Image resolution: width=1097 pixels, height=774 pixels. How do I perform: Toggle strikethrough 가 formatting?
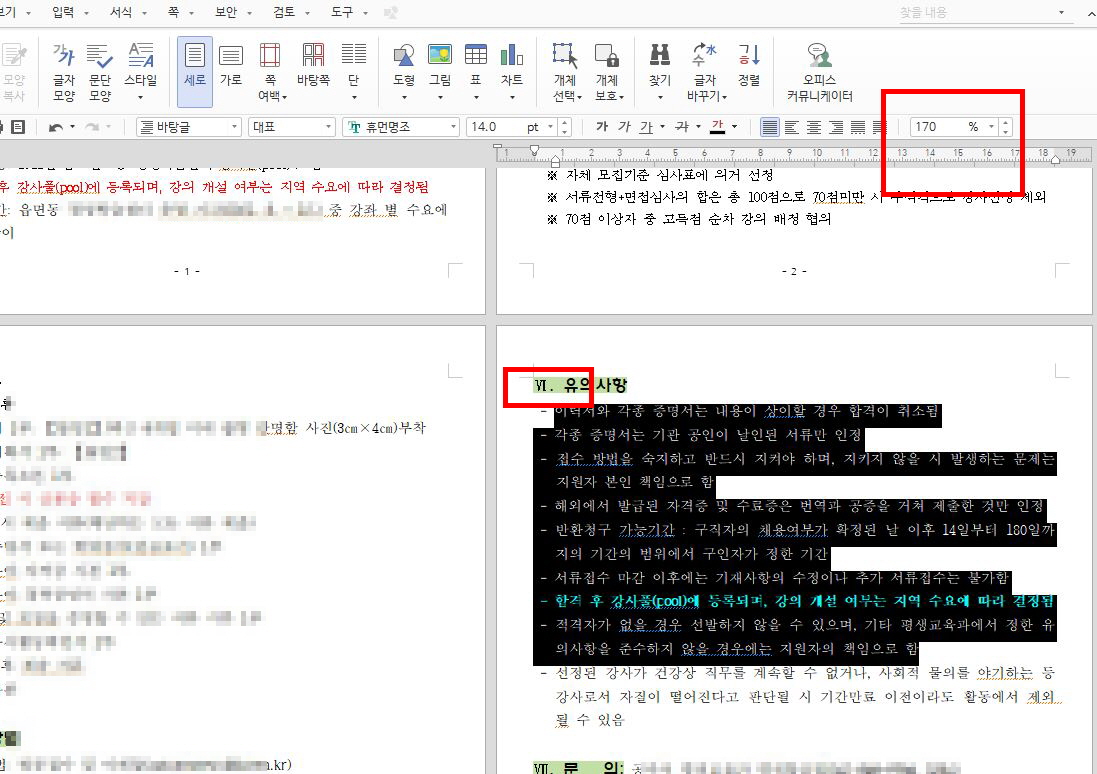681,127
